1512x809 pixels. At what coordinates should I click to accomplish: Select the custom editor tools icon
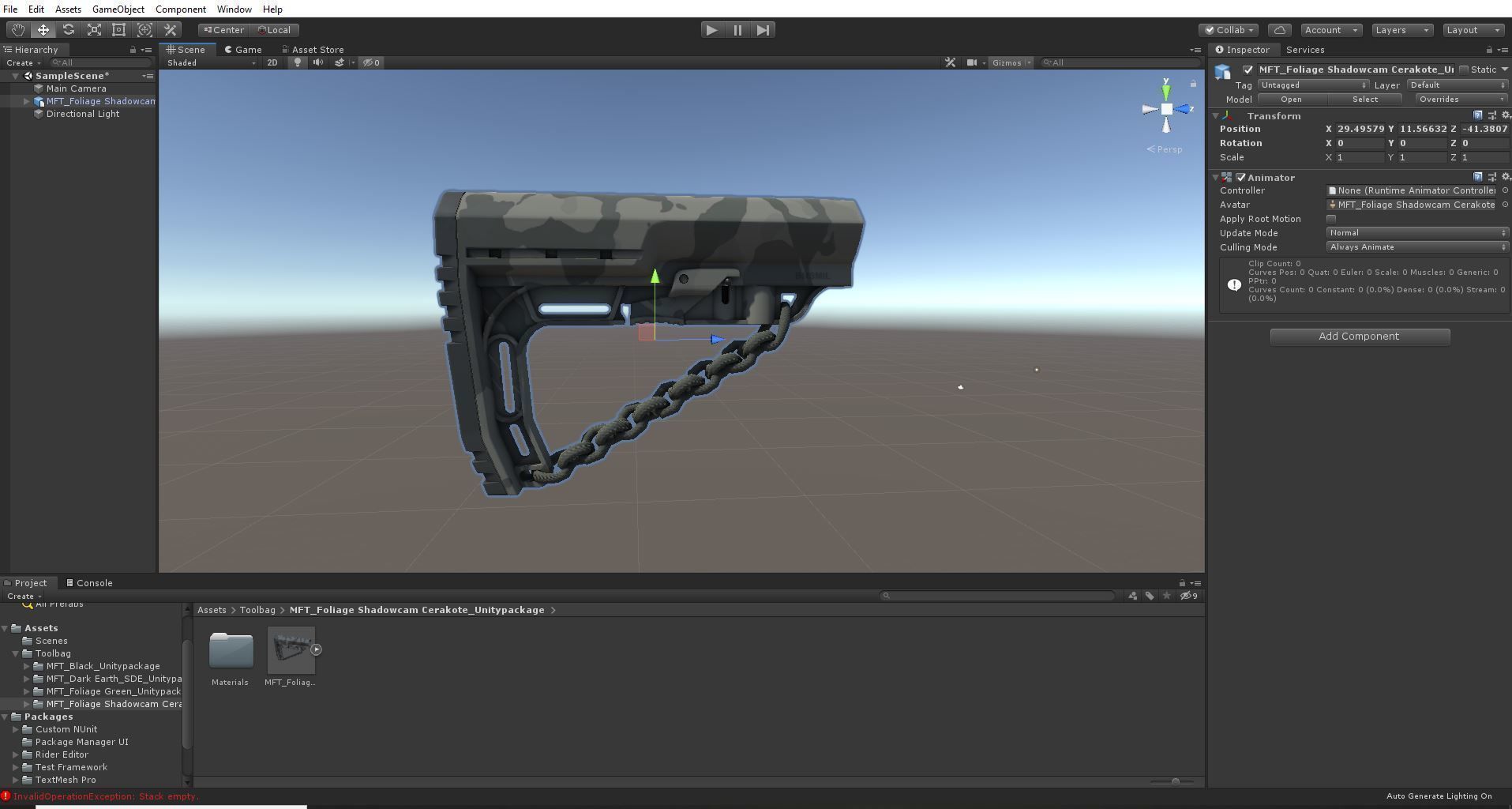(170, 30)
